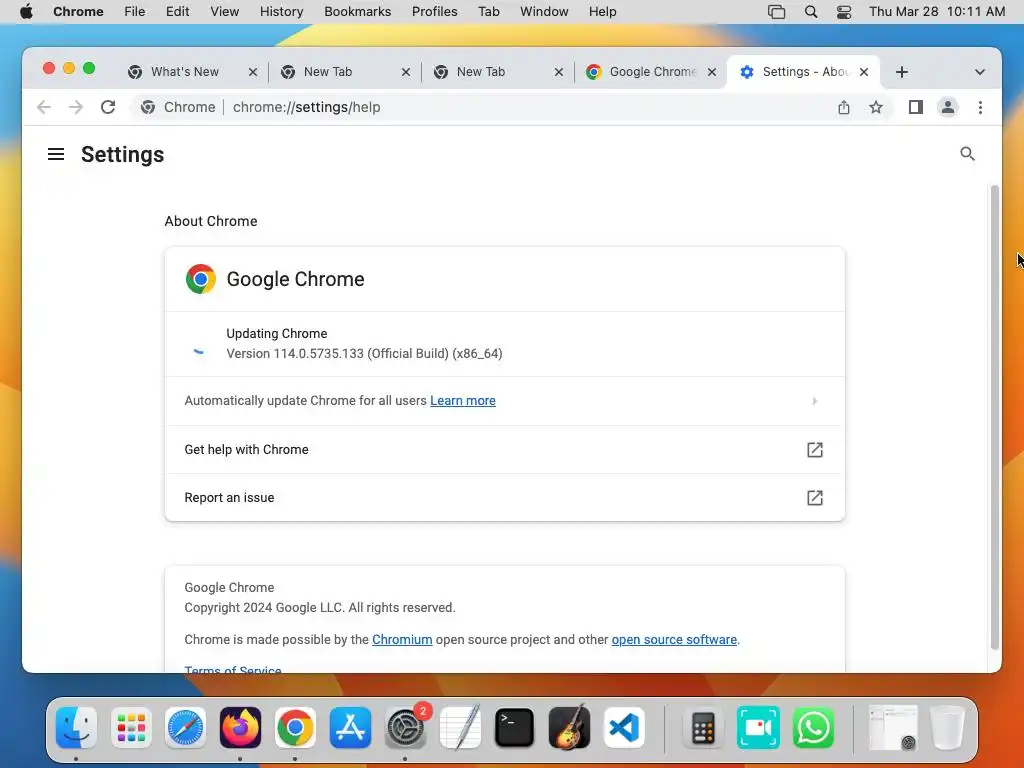Launch WhatsApp from the dock
Image resolution: width=1024 pixels, height=768 pixels.
pos(813,727)
